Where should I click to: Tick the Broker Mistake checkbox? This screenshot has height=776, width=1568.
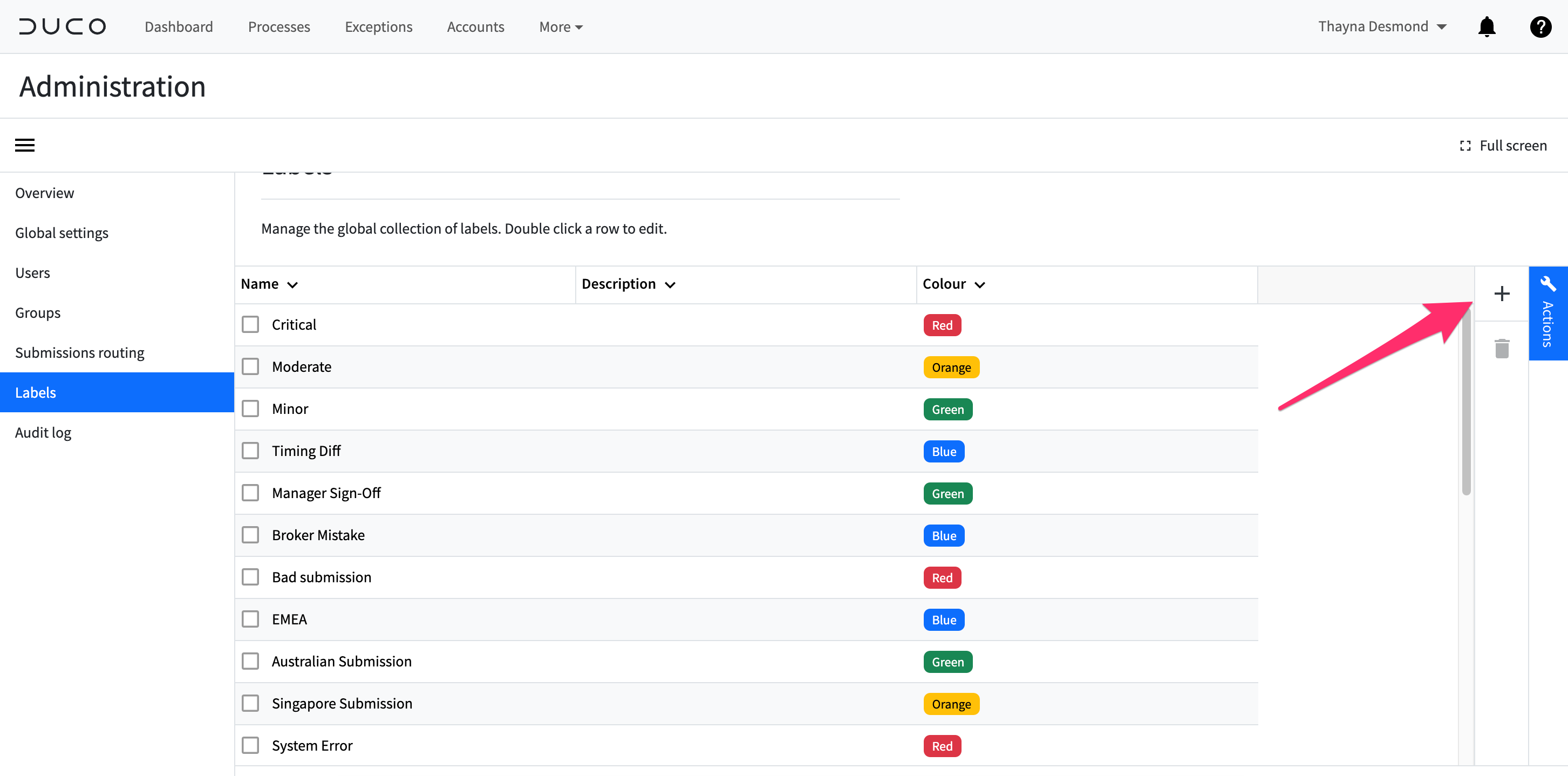250,534
